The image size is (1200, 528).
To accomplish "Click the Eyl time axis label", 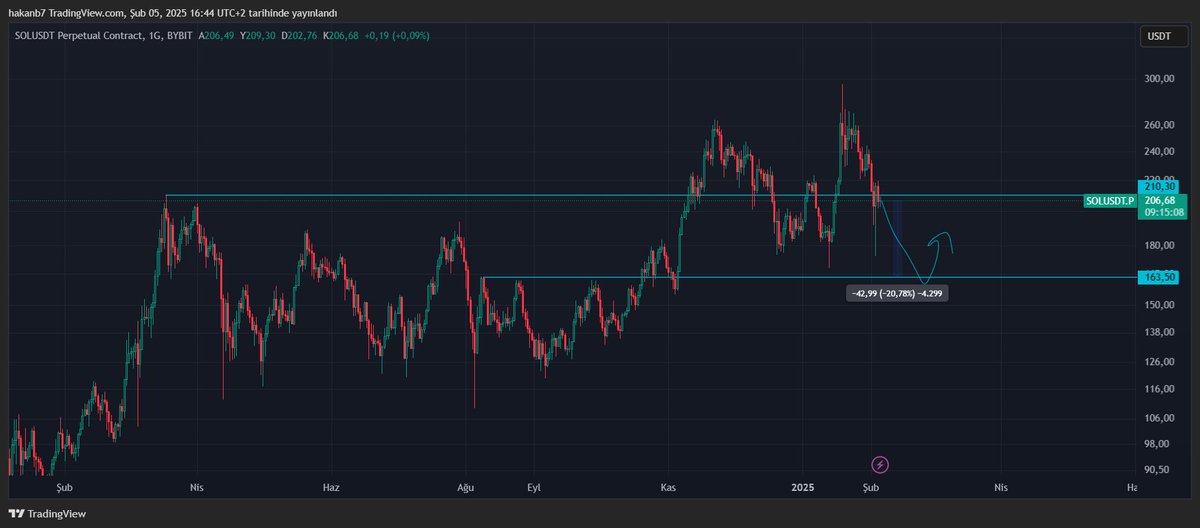I will tap(534, 487).
